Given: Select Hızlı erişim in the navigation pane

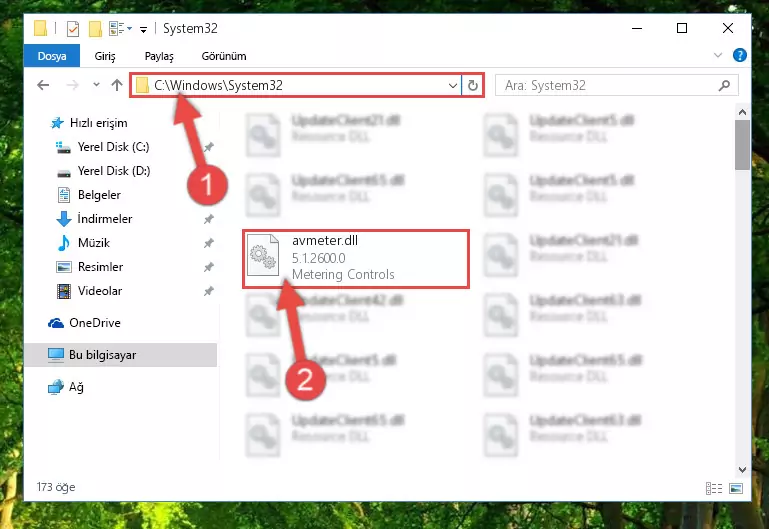Looking at the screenshot, I should [x=99, y=123].
